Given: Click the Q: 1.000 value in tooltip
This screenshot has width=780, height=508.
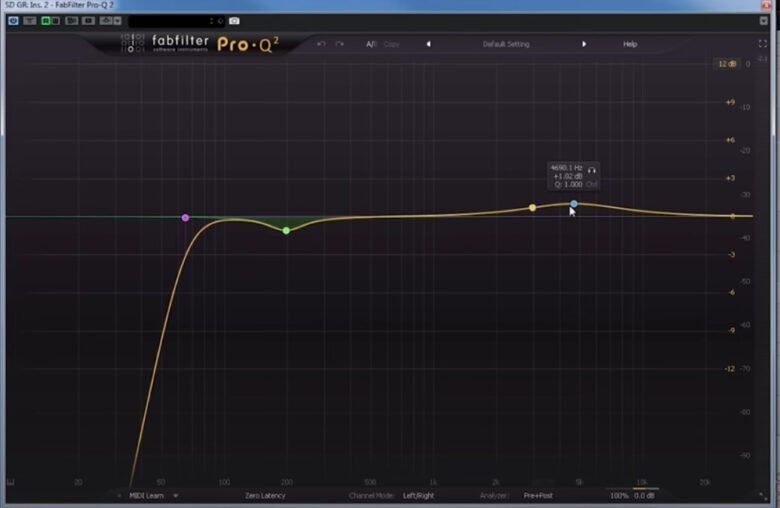Looking at the screenshot, I should [568, 184].
